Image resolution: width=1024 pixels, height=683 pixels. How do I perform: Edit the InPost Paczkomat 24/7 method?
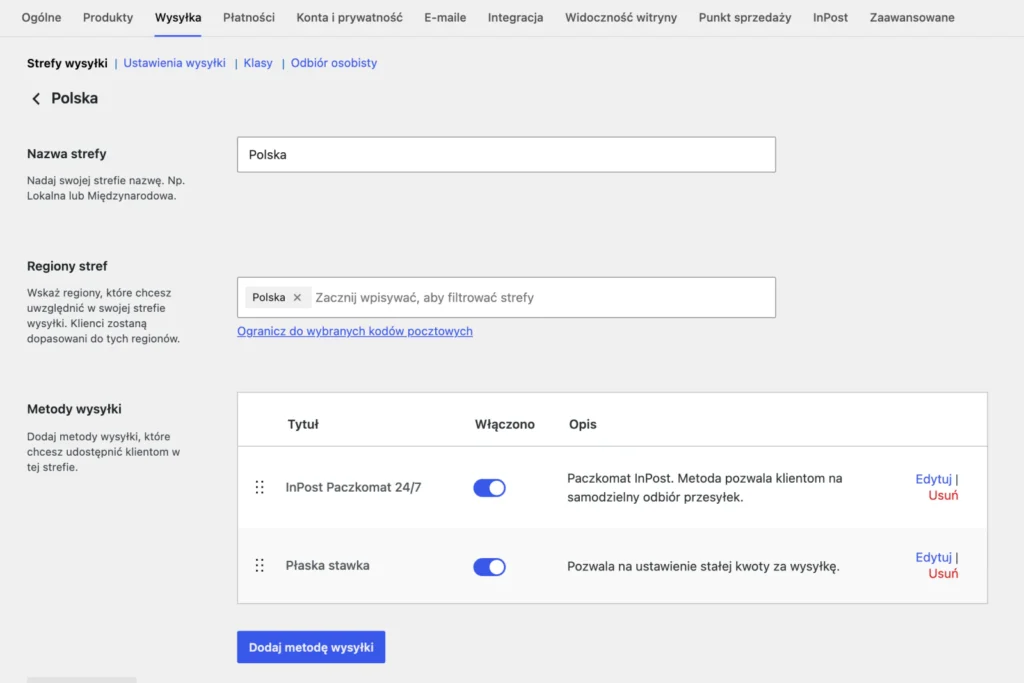click(933, 479)
